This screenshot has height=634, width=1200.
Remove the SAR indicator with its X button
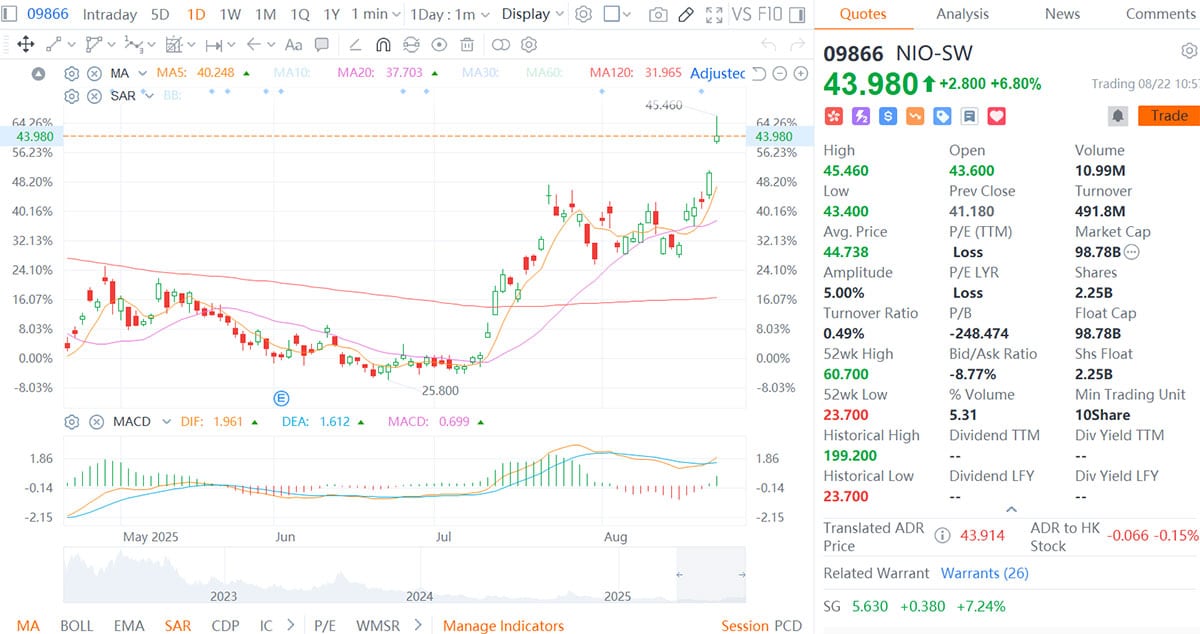94,95
